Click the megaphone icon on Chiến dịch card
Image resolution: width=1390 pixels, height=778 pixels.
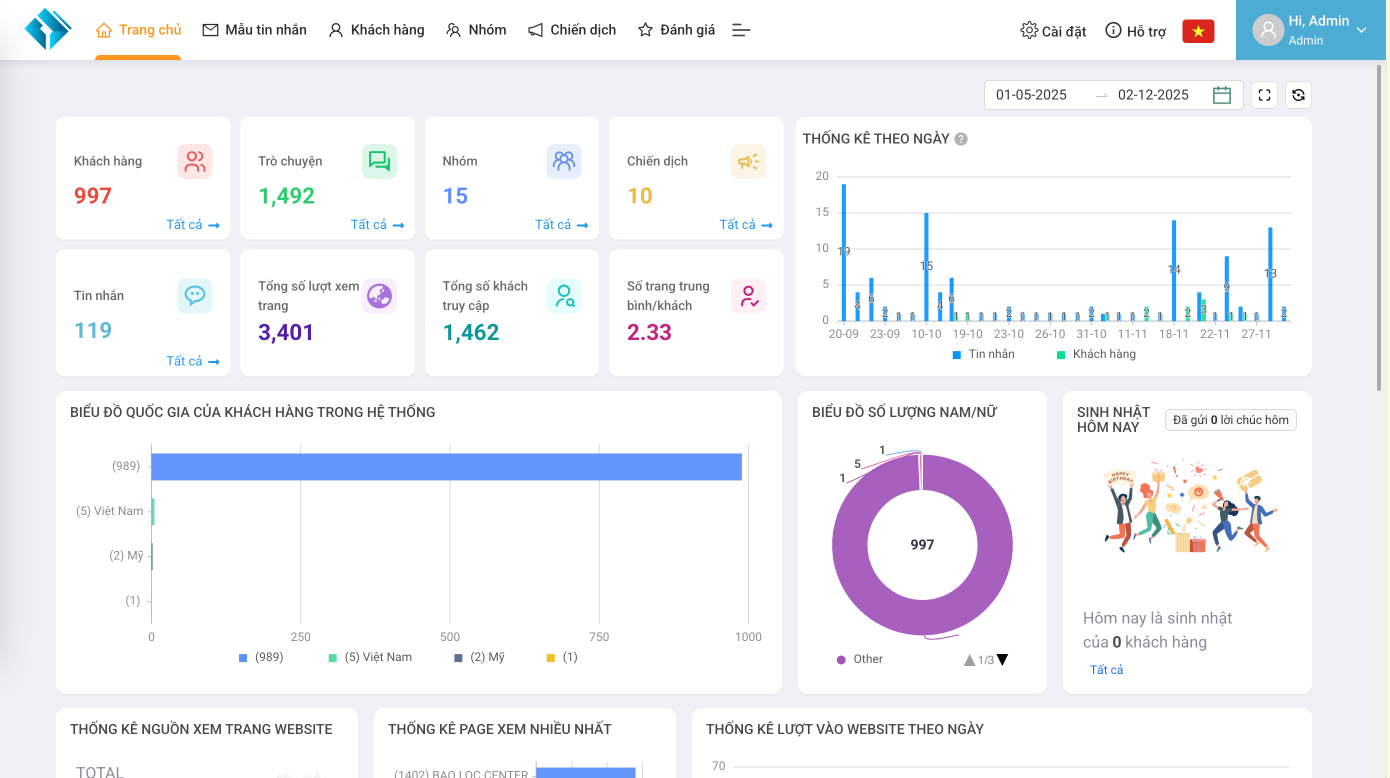[x=747, y=161]
